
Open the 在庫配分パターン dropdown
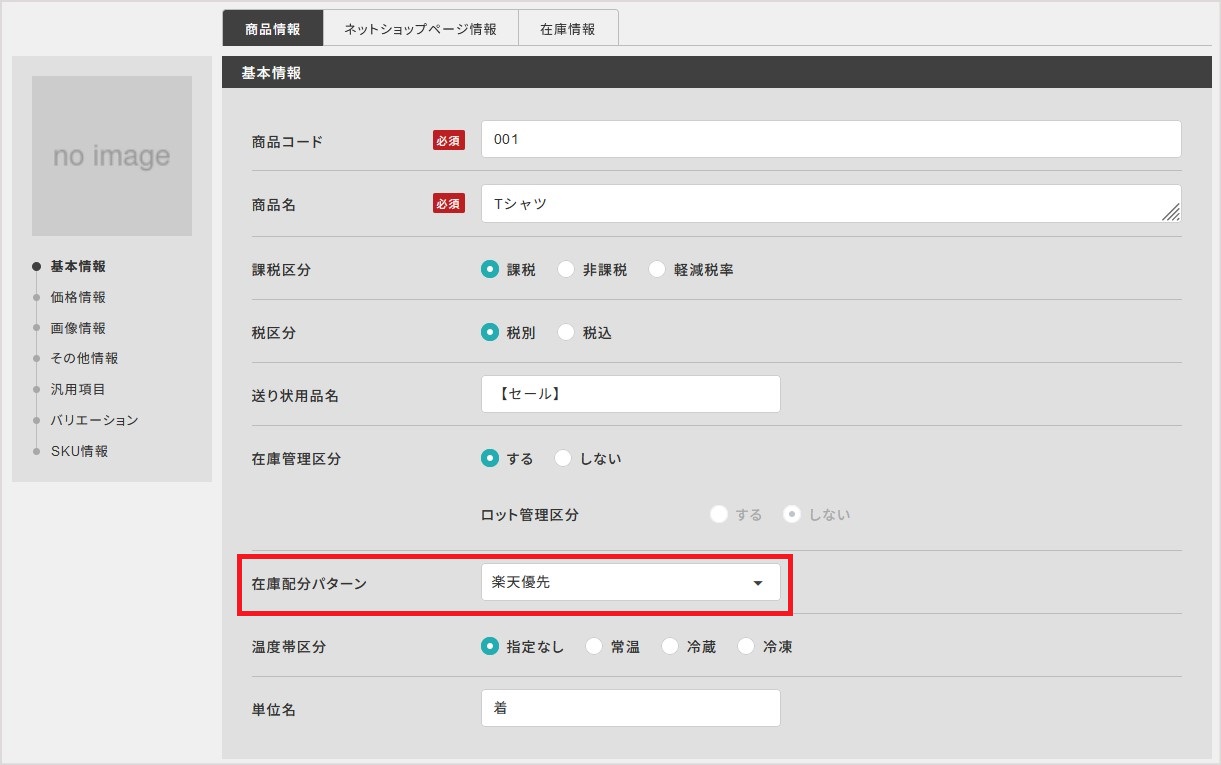[x=631, y=582]
